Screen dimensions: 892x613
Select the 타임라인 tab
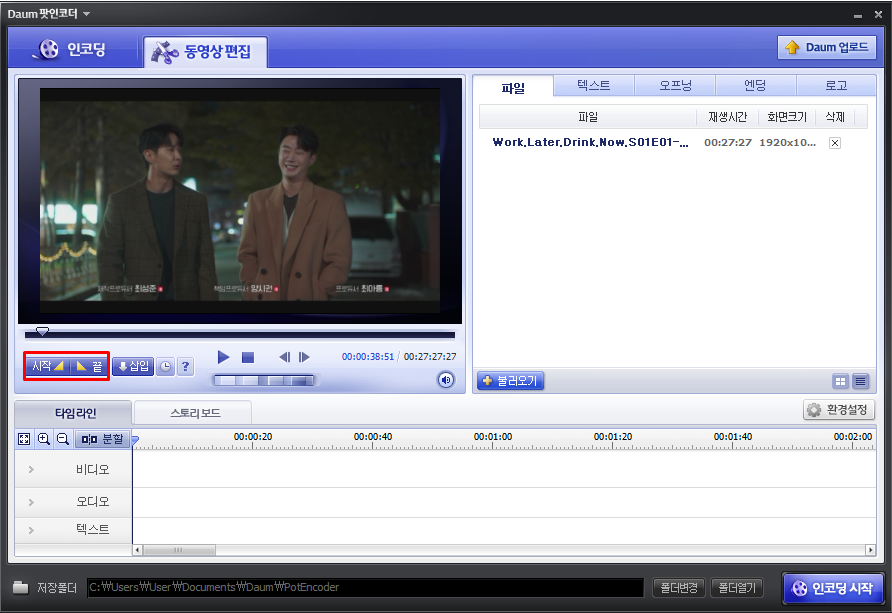tap(75, 413)
